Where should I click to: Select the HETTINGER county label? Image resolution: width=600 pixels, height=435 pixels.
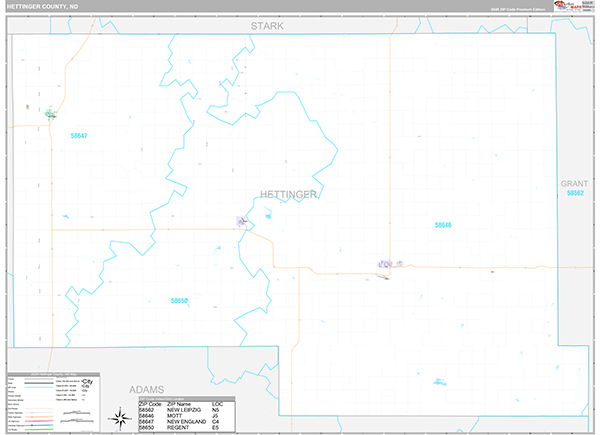pos(288,193)
